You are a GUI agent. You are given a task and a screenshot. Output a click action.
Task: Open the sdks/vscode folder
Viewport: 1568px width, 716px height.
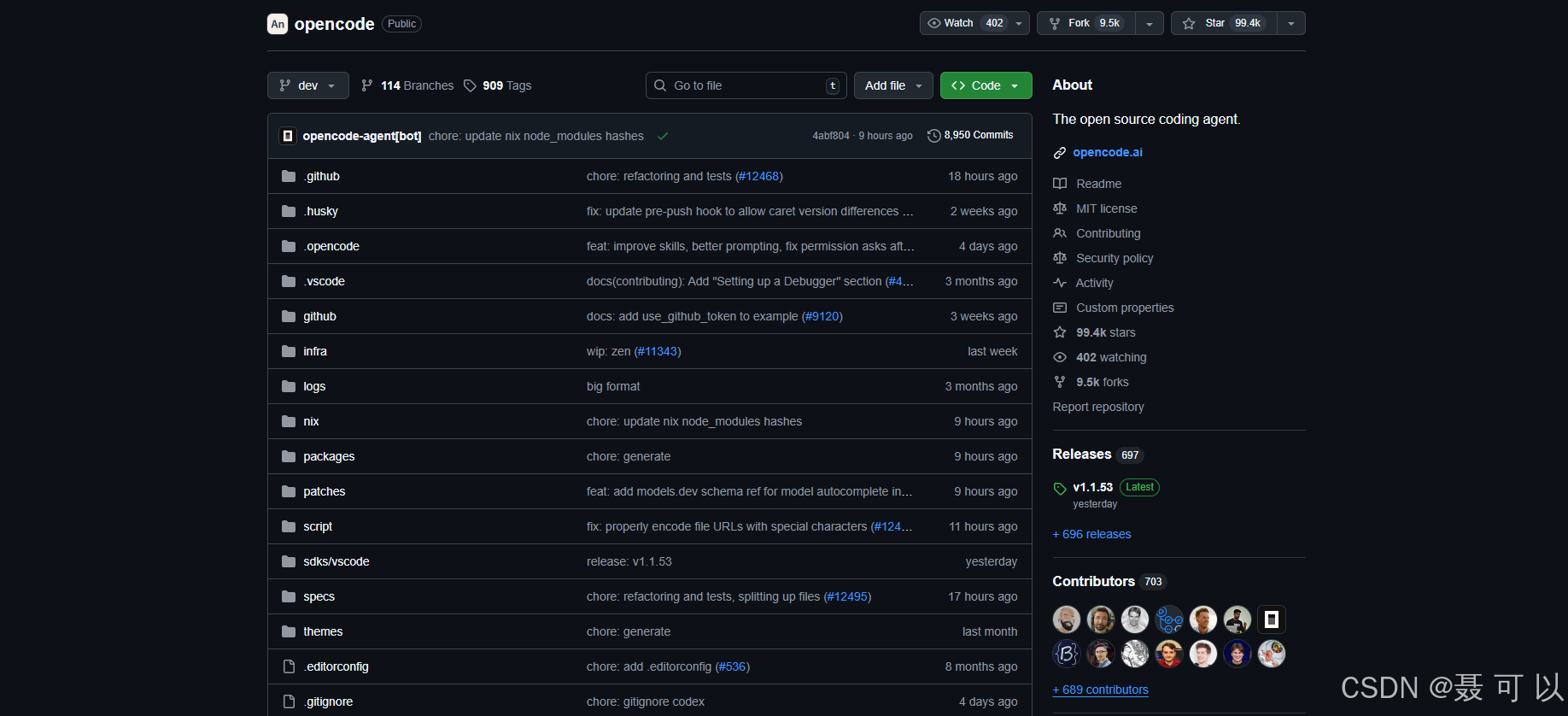click(336, 561)
